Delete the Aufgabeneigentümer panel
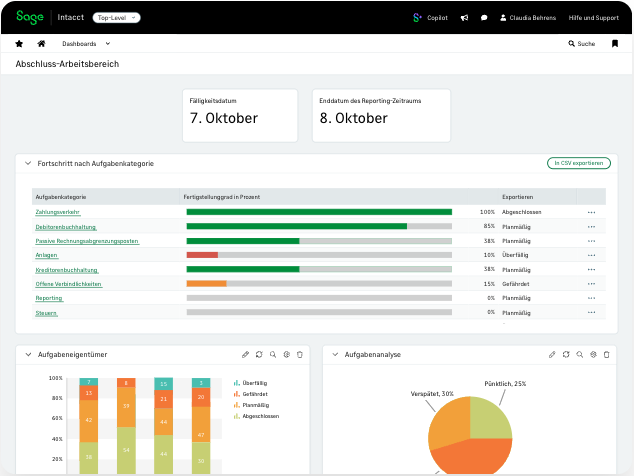The height and width of the screenshot is (476, 634). coord(300,355)
